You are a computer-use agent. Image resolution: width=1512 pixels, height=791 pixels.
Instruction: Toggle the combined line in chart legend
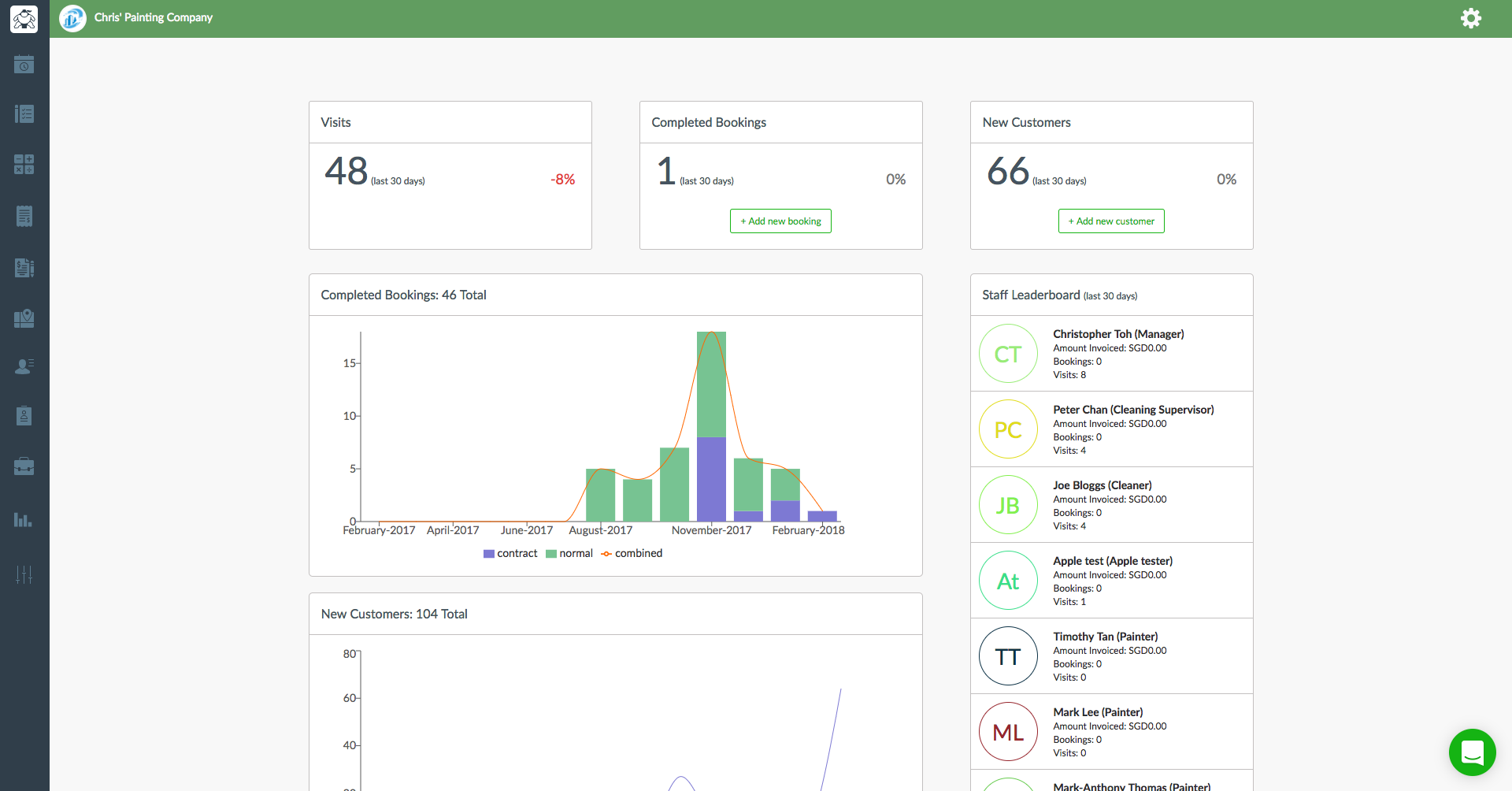(x=632, y=554)
